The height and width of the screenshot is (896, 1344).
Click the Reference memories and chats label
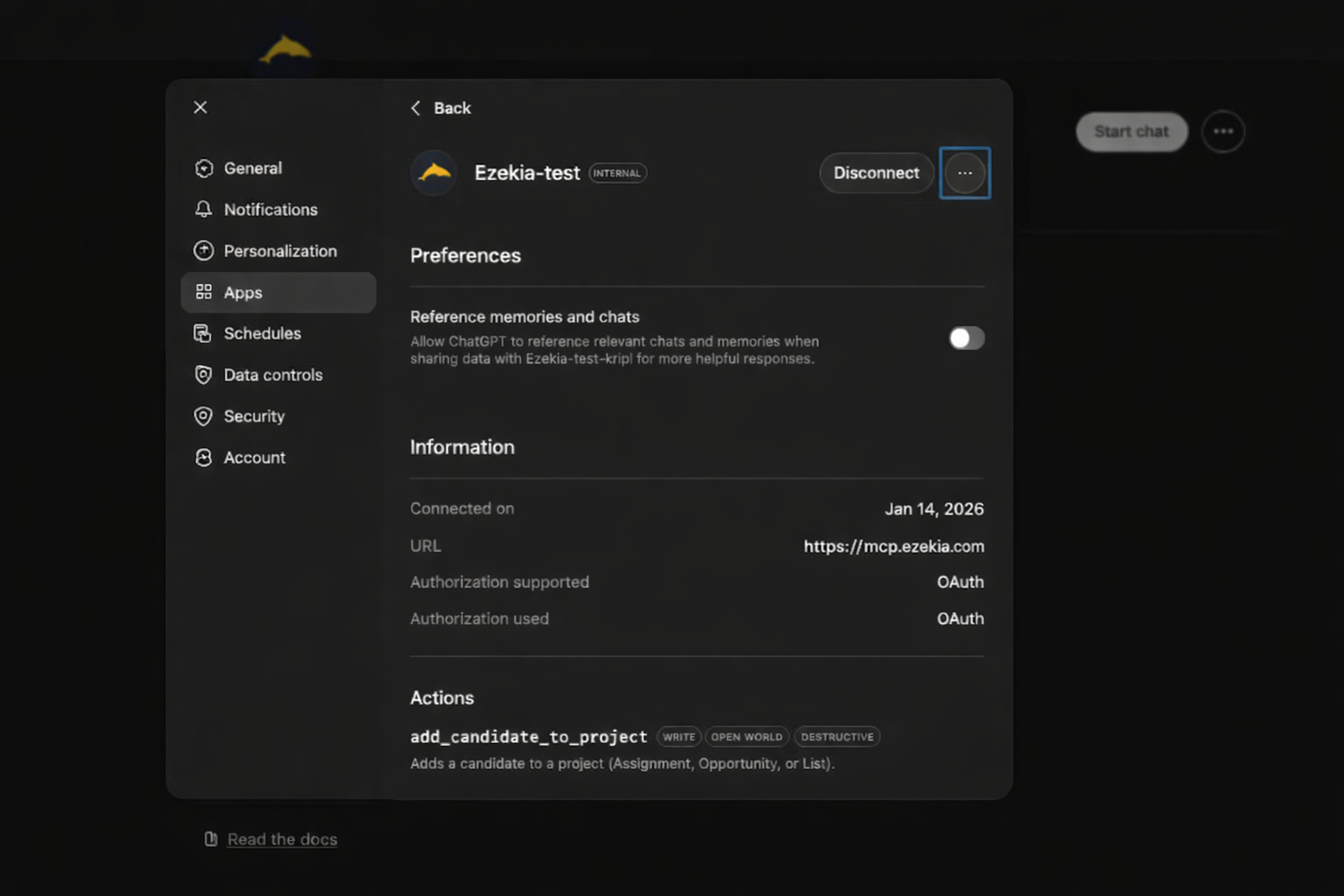click(x=525, y=317)
